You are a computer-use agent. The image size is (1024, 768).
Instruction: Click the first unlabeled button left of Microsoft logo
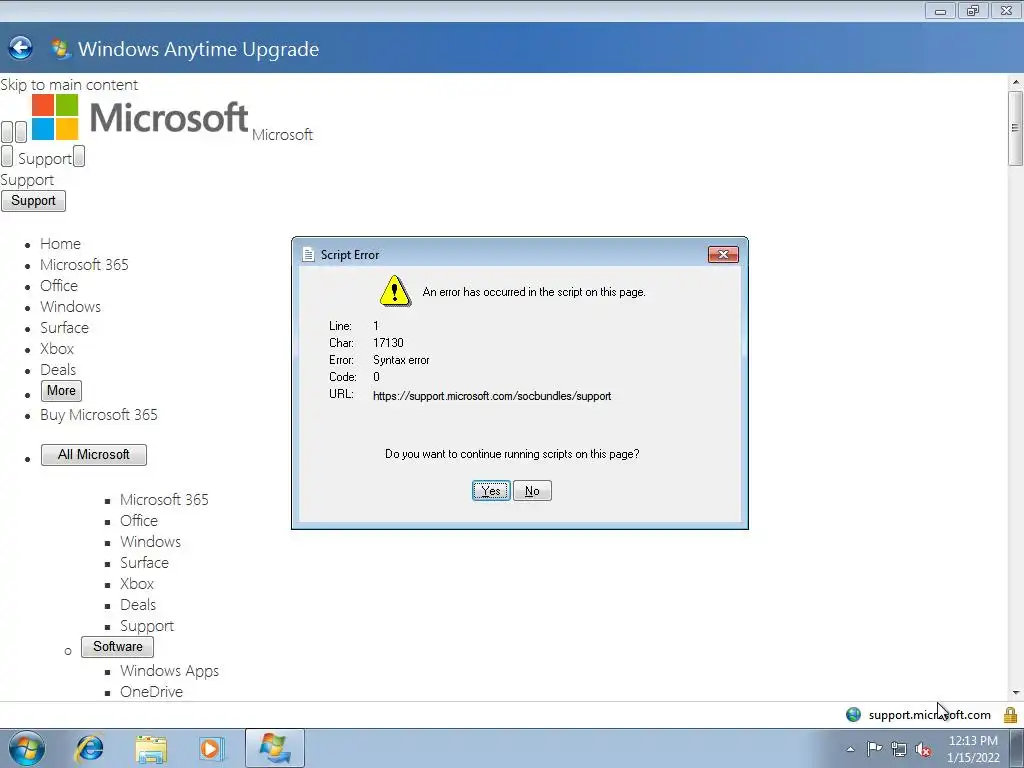click(7, 132)
